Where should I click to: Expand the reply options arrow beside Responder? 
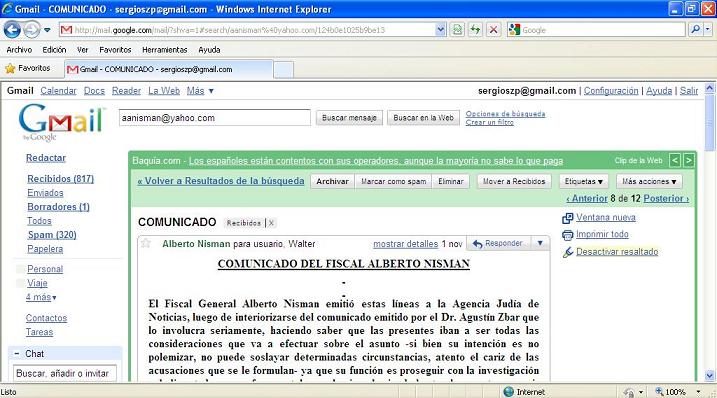[540, 243]
